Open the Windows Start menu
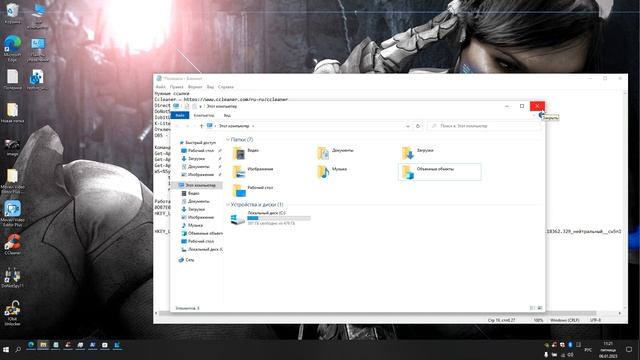 tap(6, 350)
